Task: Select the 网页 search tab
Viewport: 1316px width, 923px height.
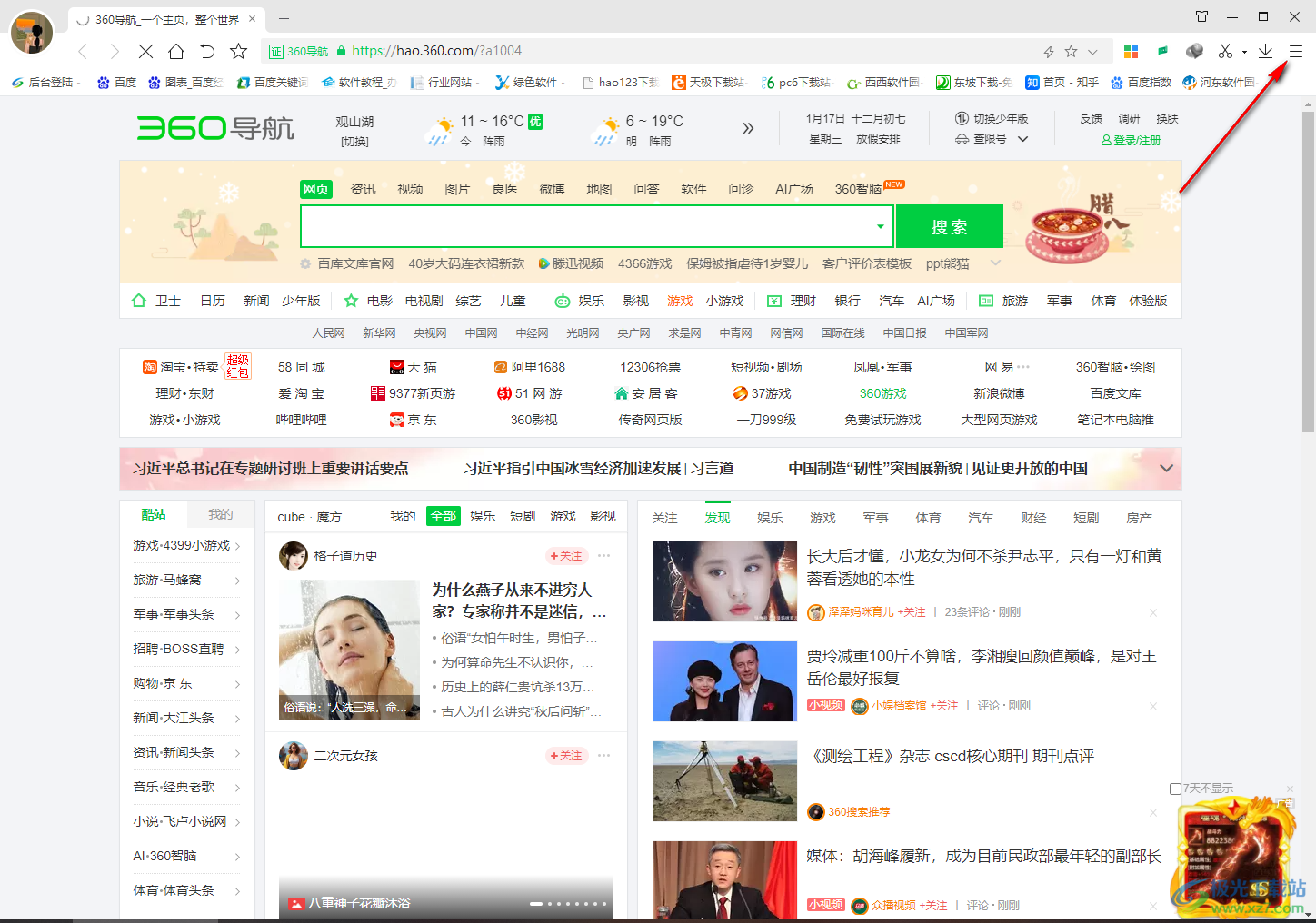Action: pyautogui.click(x=316, y=189)
